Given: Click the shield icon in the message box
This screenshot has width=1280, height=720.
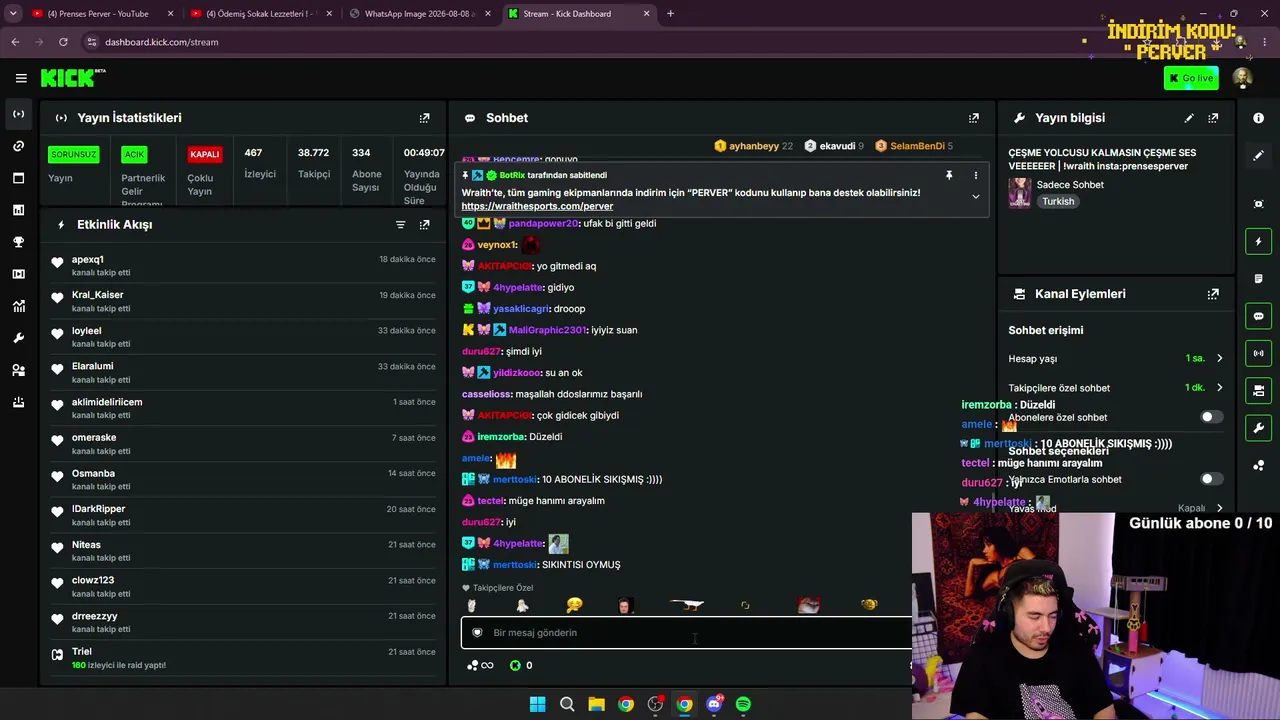Looking at the screenshot, I should [x=477, y=632].
